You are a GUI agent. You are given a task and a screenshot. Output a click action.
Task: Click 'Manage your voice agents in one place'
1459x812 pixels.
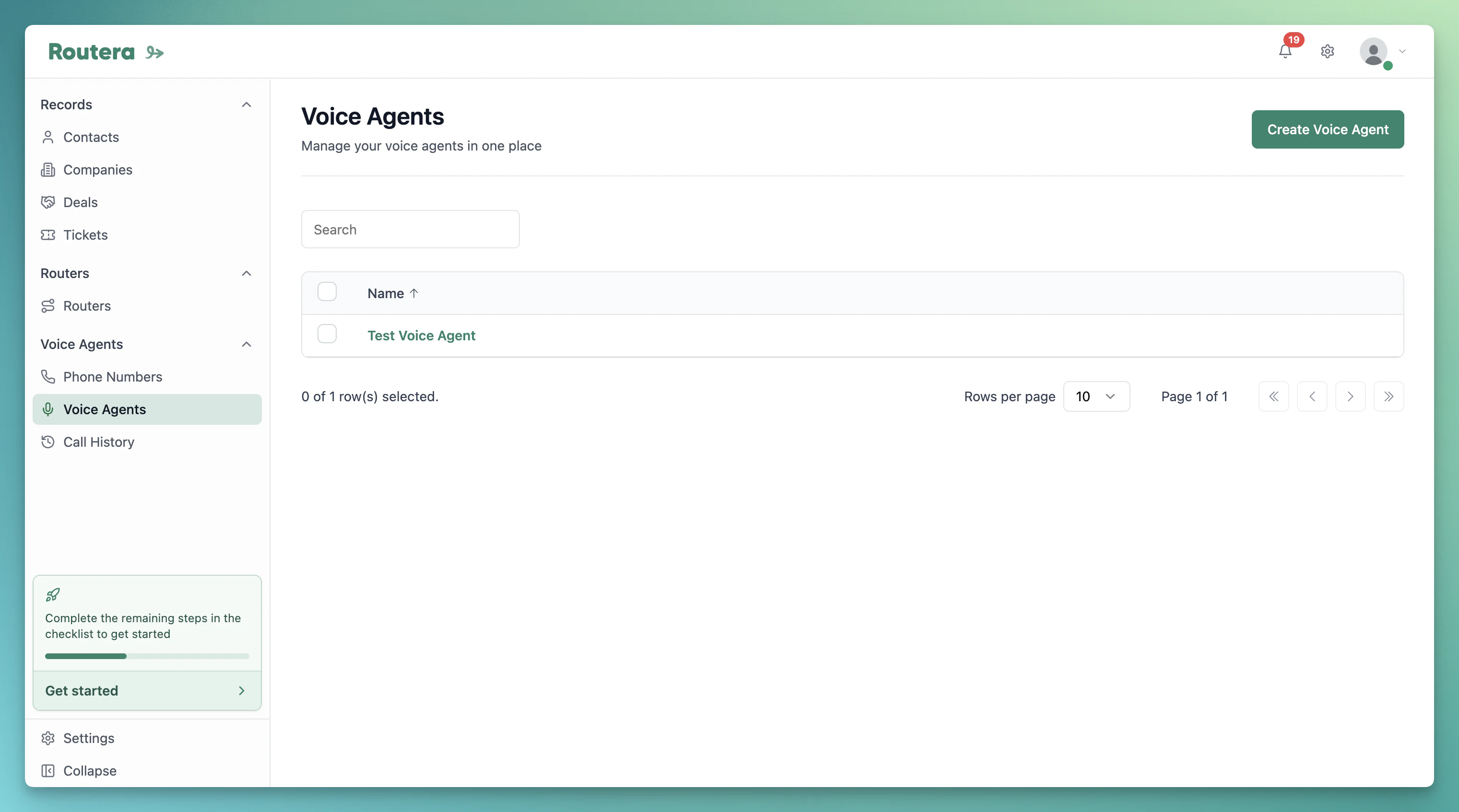click(422, 146)
